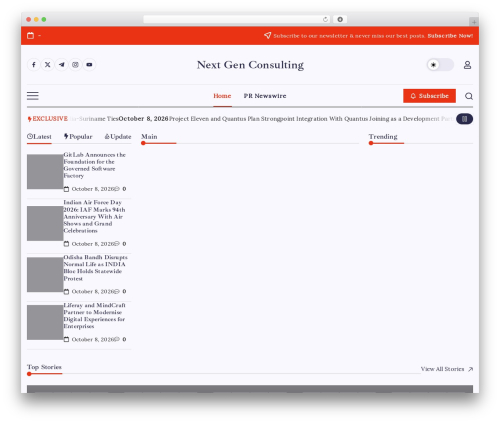The width and height of the screenshot is (500, 423).
Task: Click the extension icon beside address bar
Action: click(x=340, y=19)
